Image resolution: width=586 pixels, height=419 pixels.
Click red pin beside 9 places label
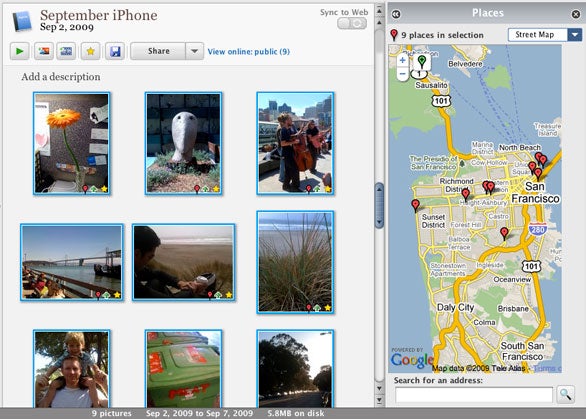tap(394, 35)
